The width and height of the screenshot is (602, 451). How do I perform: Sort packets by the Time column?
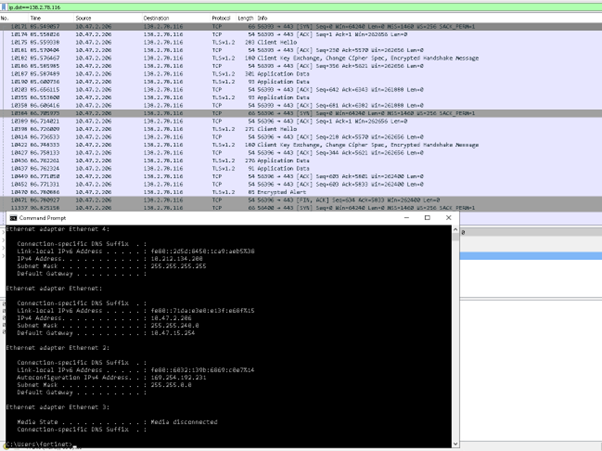click(x=36, y=18)
